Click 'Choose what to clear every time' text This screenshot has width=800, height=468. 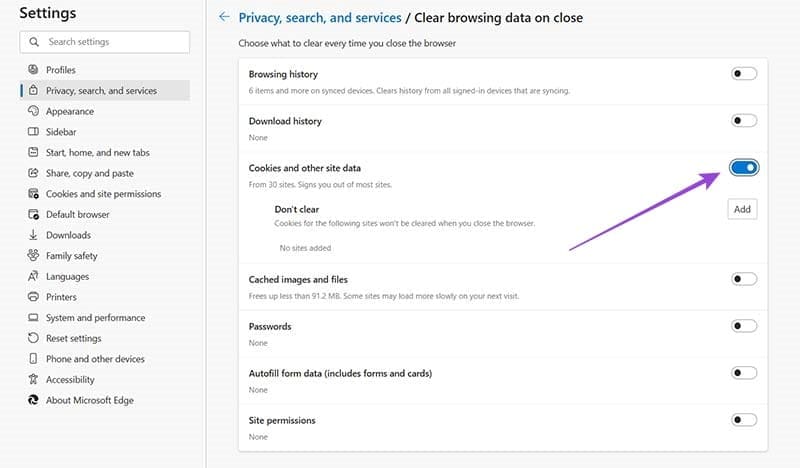347,43
